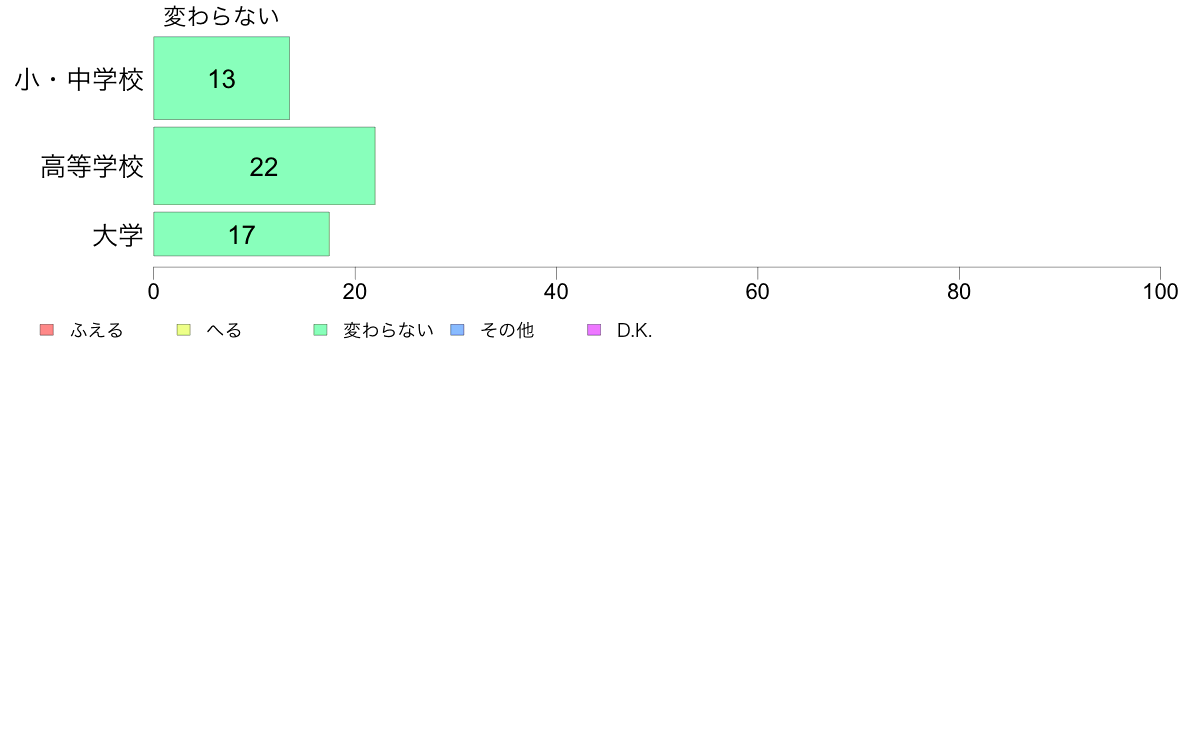Click the blue その他 legend swatch
1188x736 pixels.
click(x=458, y=330)
